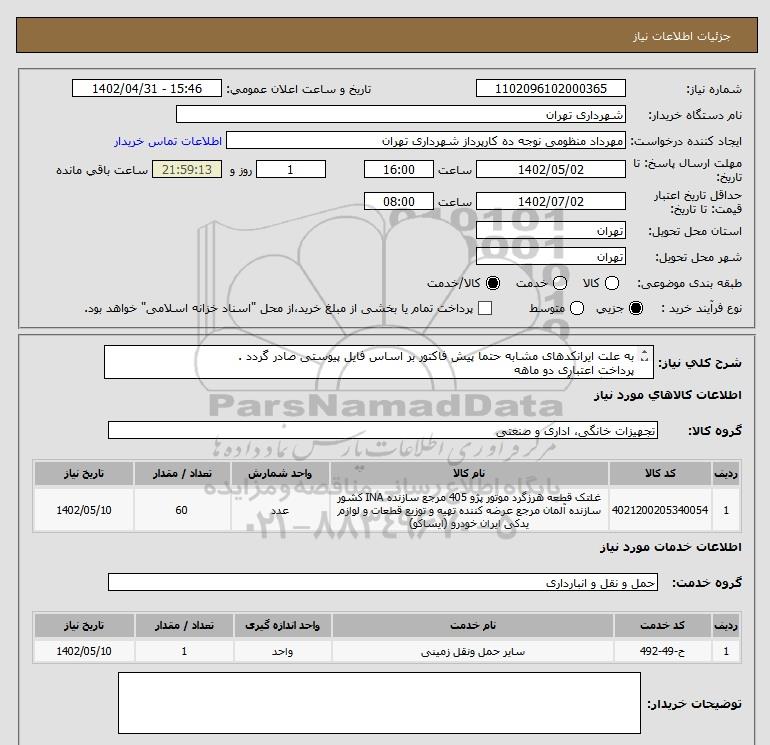Click the response deadline date 1402/05/02

(x=550, y=169)
